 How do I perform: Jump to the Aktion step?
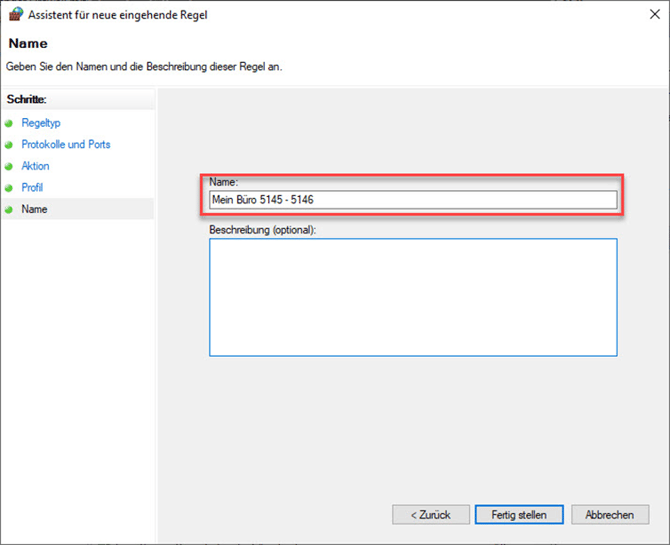tap(35, 166)
